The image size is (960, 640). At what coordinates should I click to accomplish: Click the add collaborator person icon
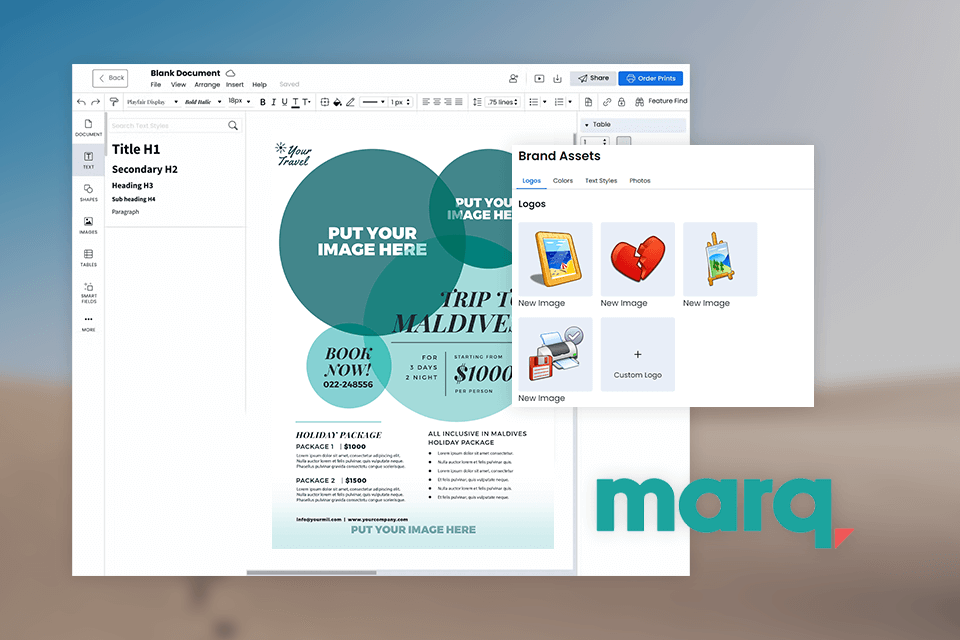coord(514,78)
